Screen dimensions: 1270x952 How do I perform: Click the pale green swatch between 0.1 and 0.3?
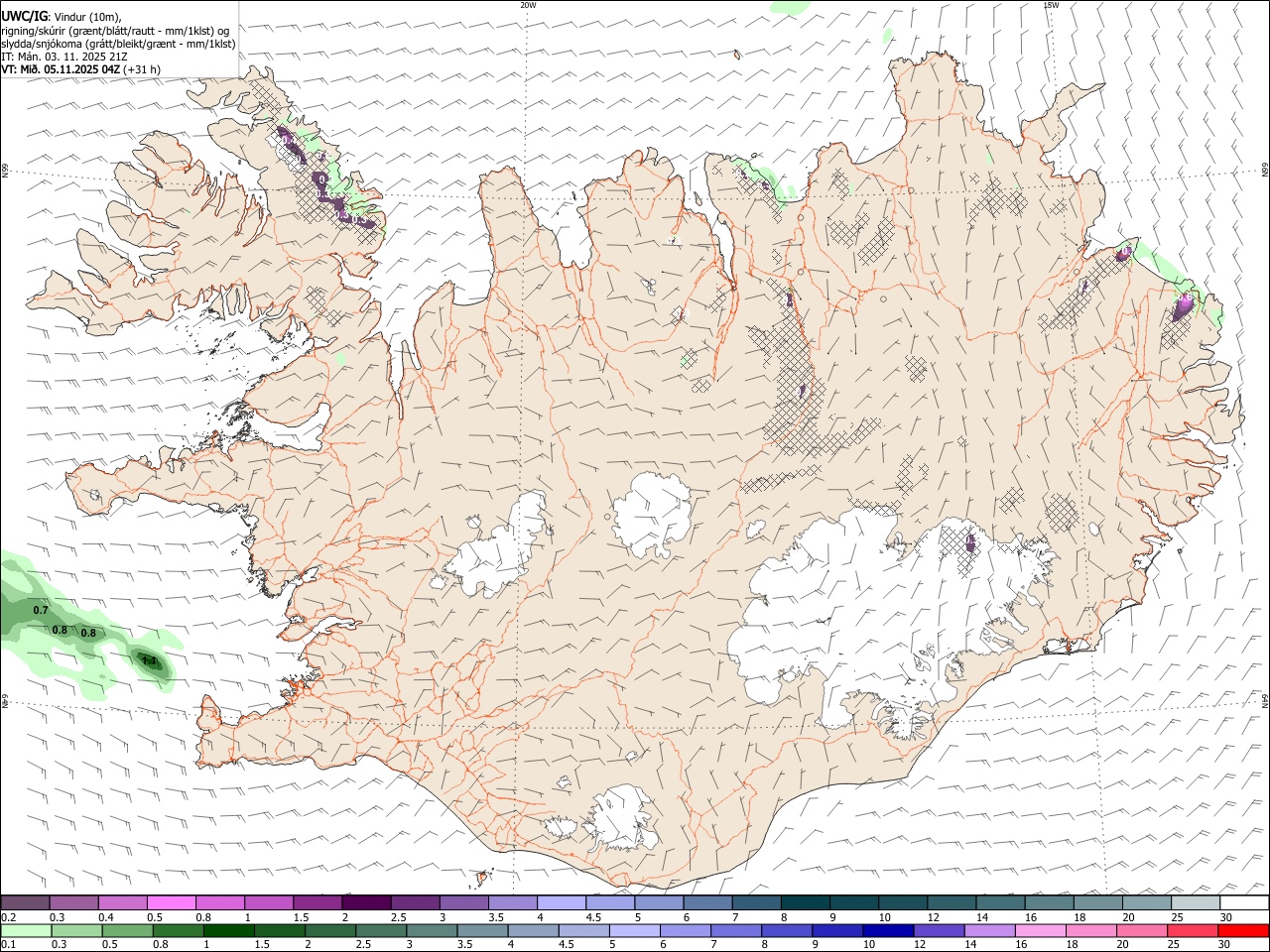[x=26, y=930]
